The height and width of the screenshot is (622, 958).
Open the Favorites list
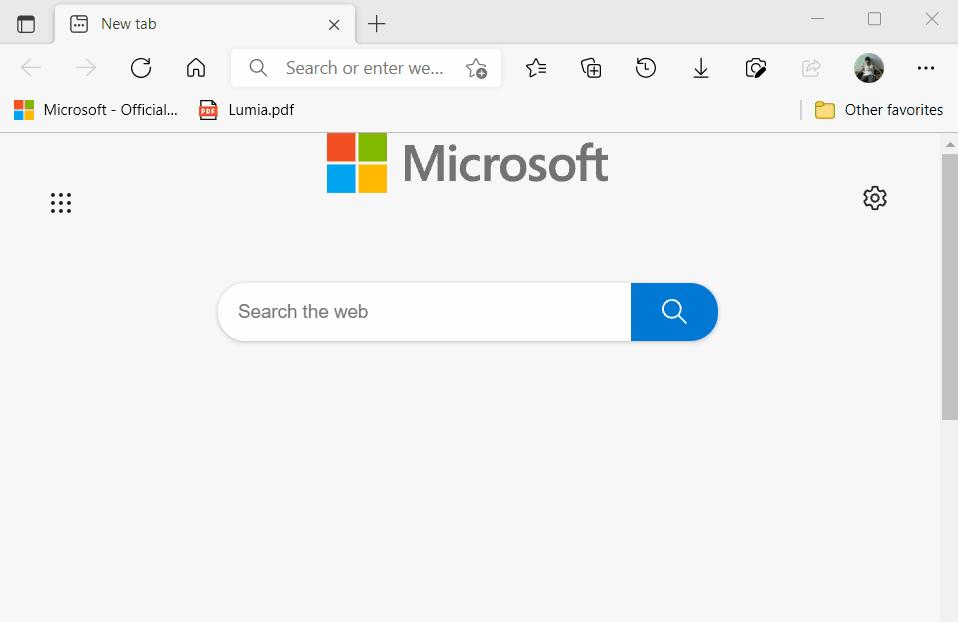(x=536, y=68)
